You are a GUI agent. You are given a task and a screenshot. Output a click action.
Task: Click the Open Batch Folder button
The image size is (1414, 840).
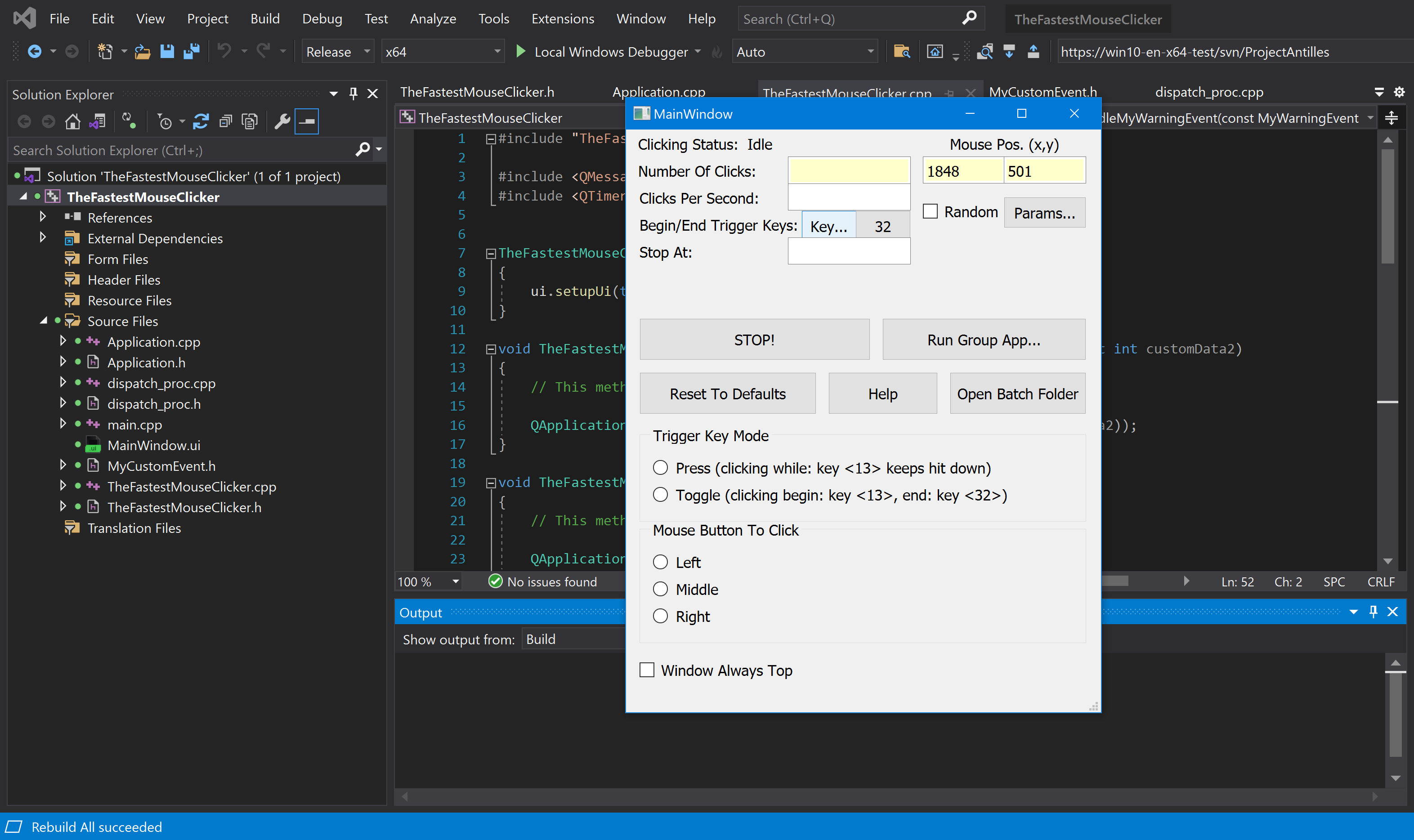(1017, 393)
